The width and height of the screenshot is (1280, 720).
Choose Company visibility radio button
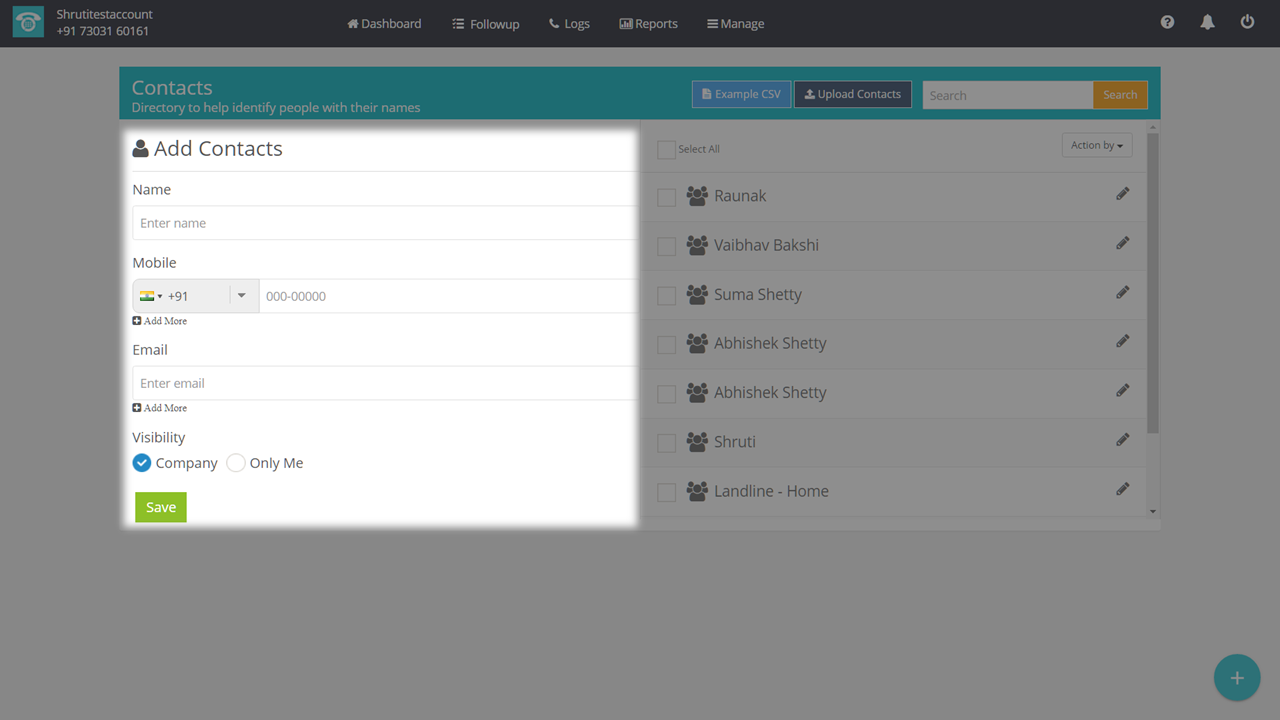pos(142,463)
